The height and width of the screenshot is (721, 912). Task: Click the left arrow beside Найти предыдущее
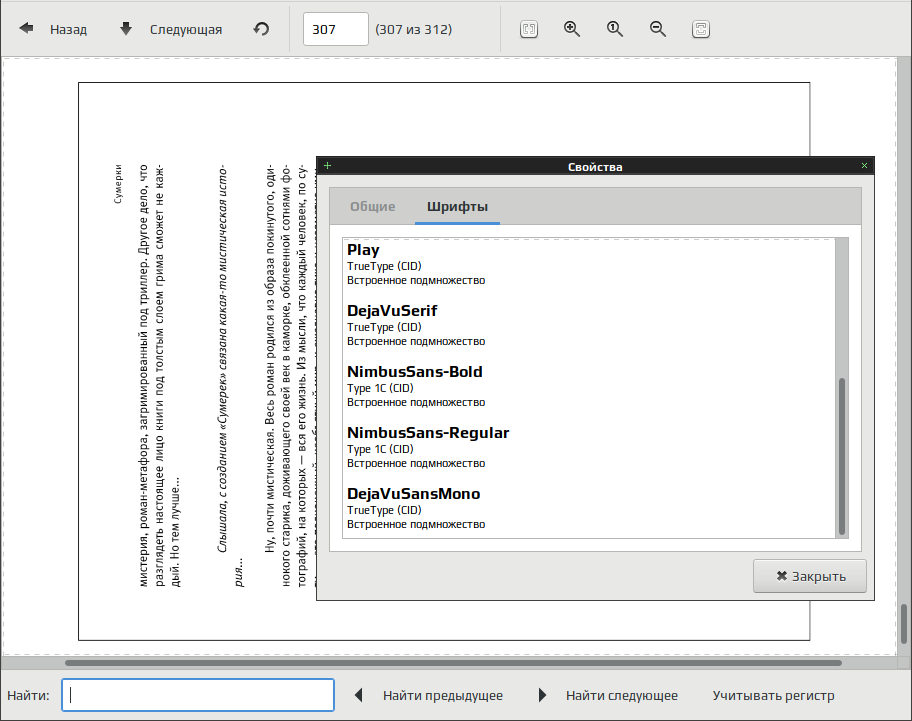[x=359, y=695]
